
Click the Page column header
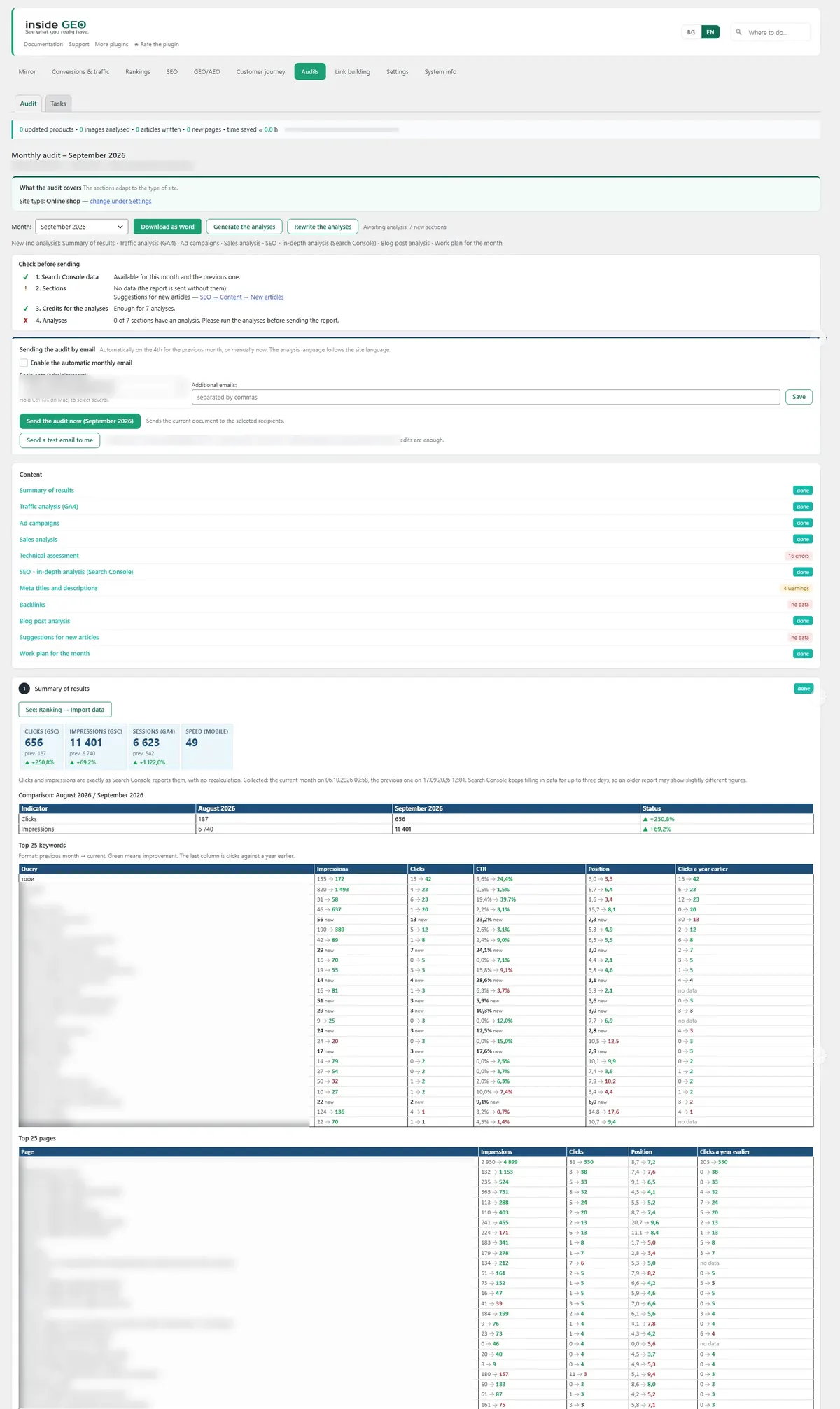[248, 1151]
